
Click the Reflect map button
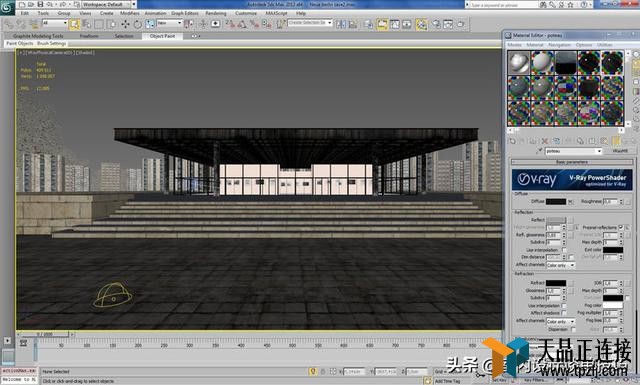(571, 220)
